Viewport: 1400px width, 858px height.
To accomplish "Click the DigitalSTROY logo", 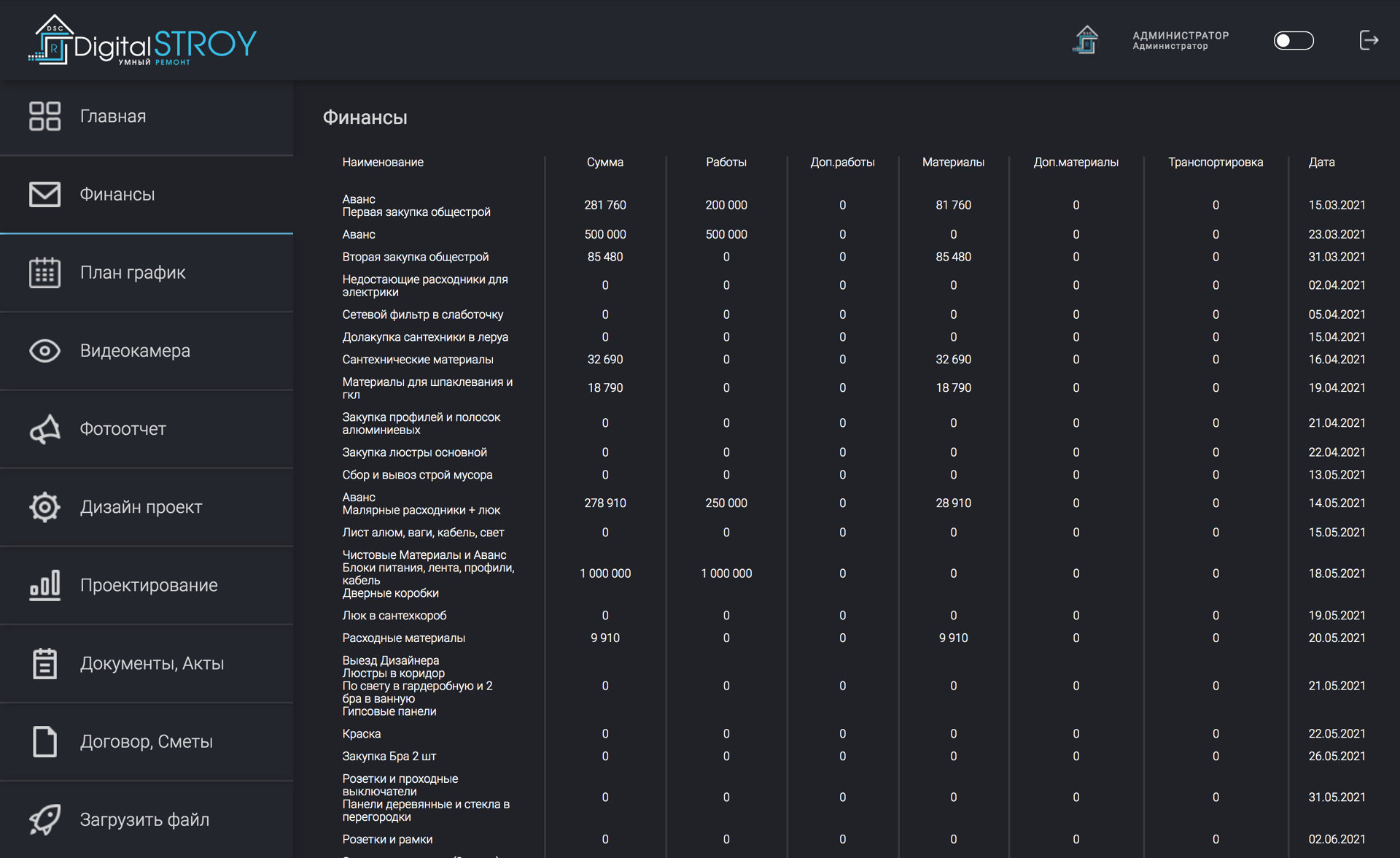I will 142,40.
